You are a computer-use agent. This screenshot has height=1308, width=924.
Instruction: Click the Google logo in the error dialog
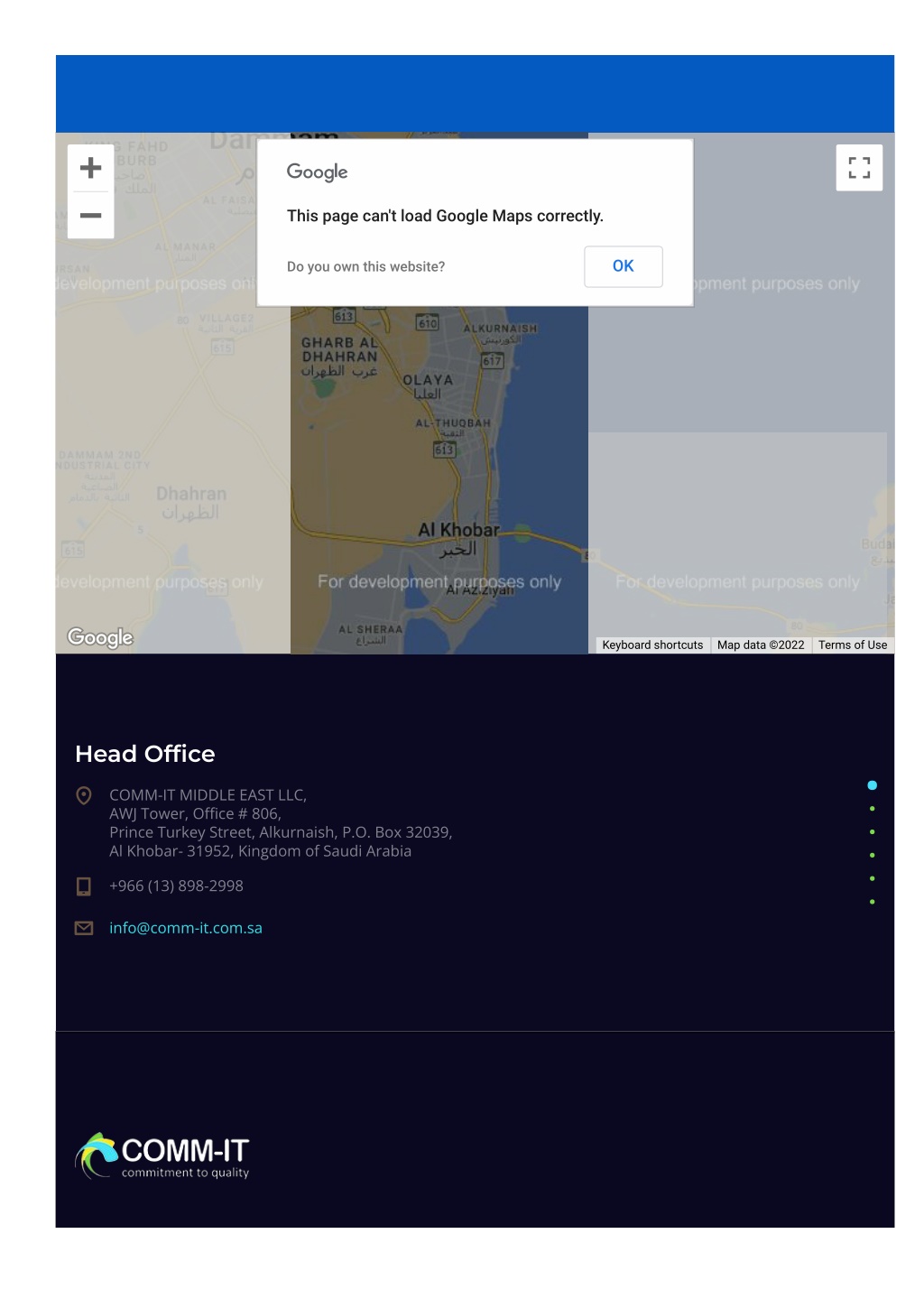[318, 172]
